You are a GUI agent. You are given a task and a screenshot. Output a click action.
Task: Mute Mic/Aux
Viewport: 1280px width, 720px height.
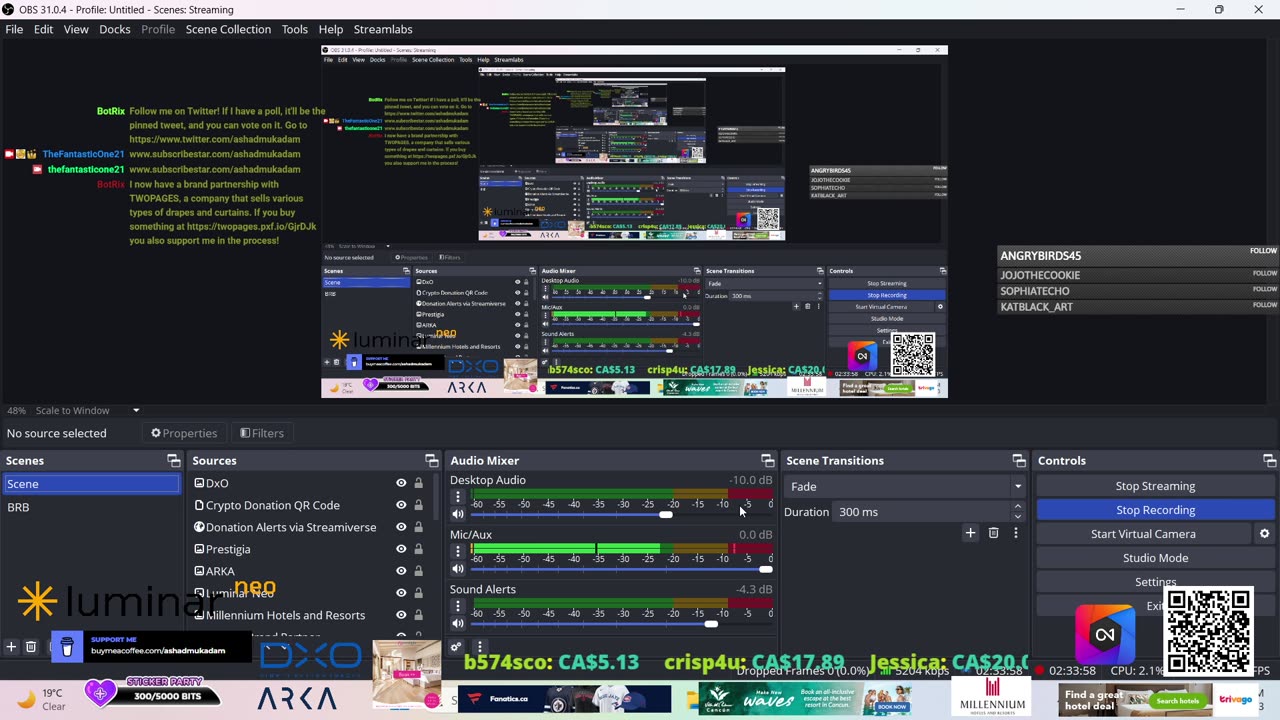(x=458, y=568)
